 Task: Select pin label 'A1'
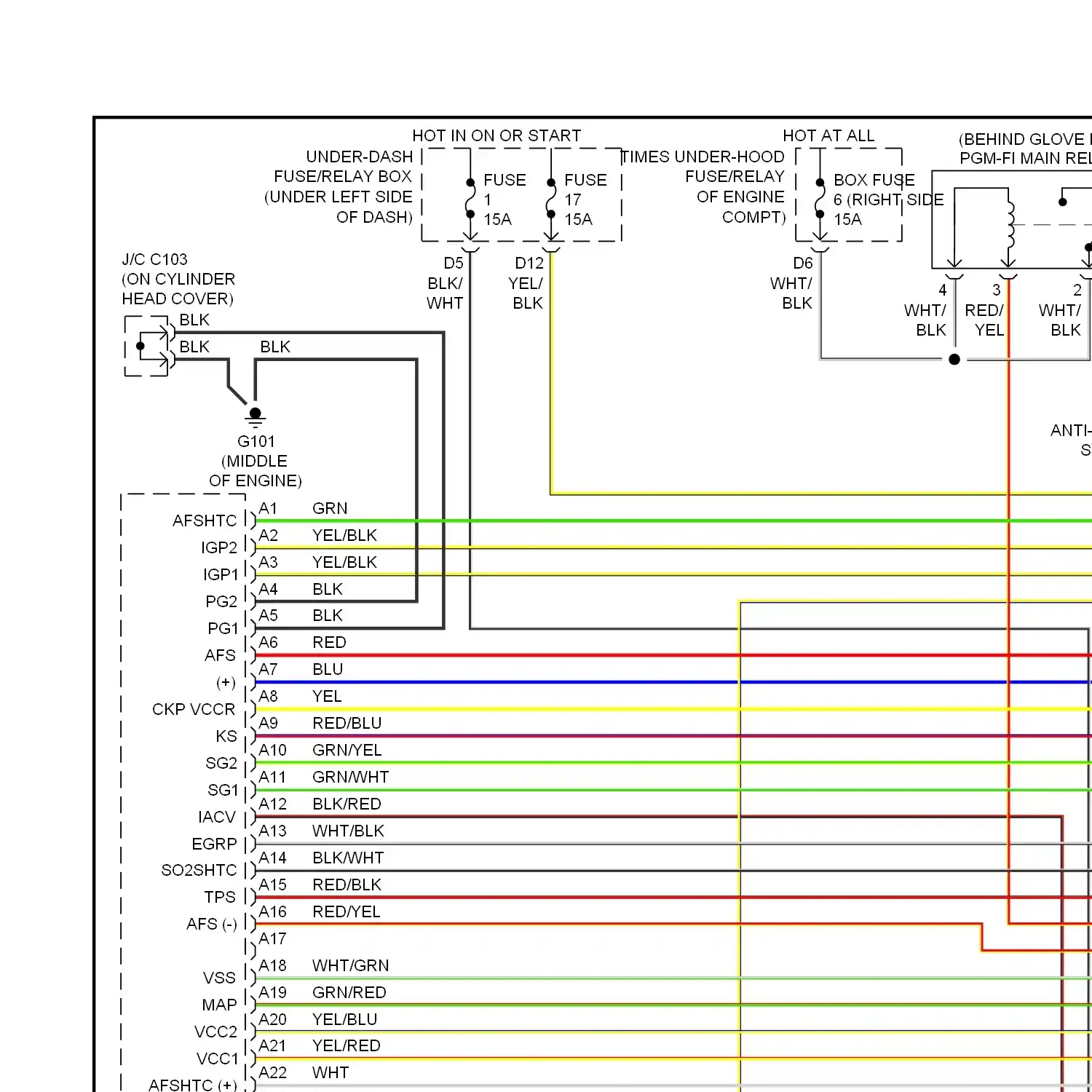pyautogui.click(x=268, y=508)
